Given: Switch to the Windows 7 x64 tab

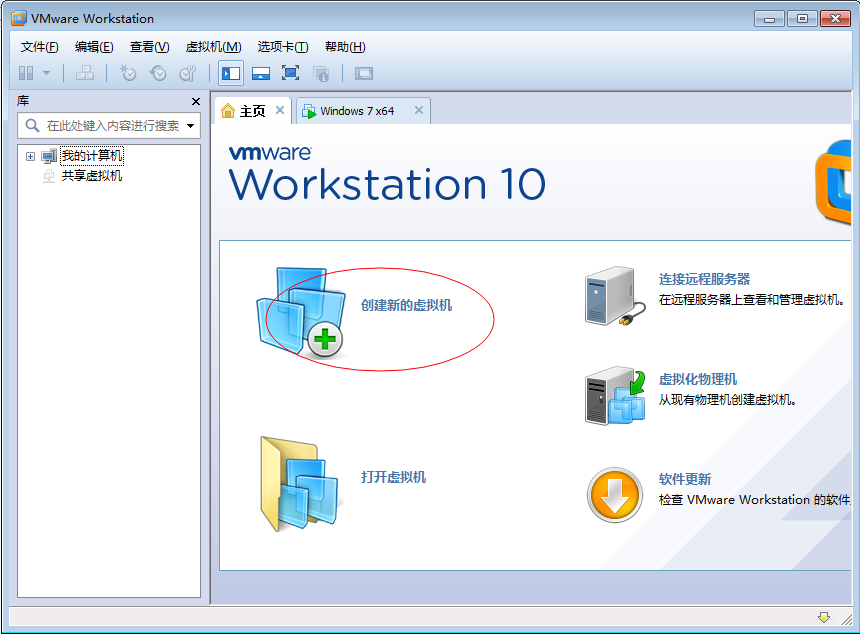Looking at the screenshot, I should (363, 111).
